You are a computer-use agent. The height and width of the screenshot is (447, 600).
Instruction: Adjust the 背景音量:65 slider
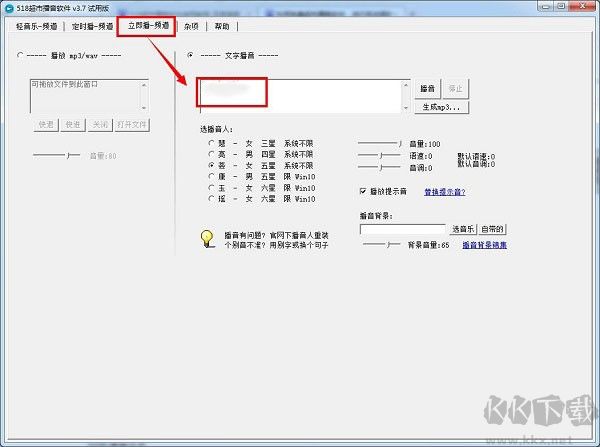coord(381,244)
